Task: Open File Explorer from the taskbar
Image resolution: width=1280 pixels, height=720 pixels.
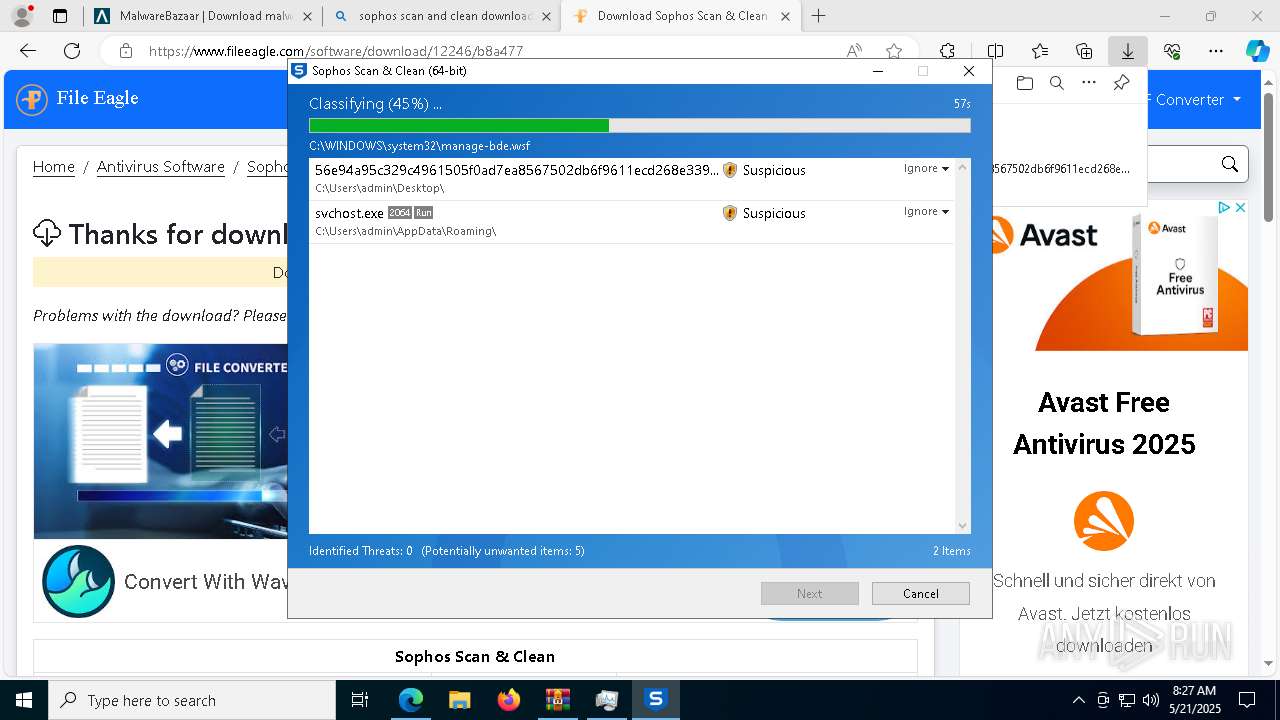Action: click(x=459, y=700)
